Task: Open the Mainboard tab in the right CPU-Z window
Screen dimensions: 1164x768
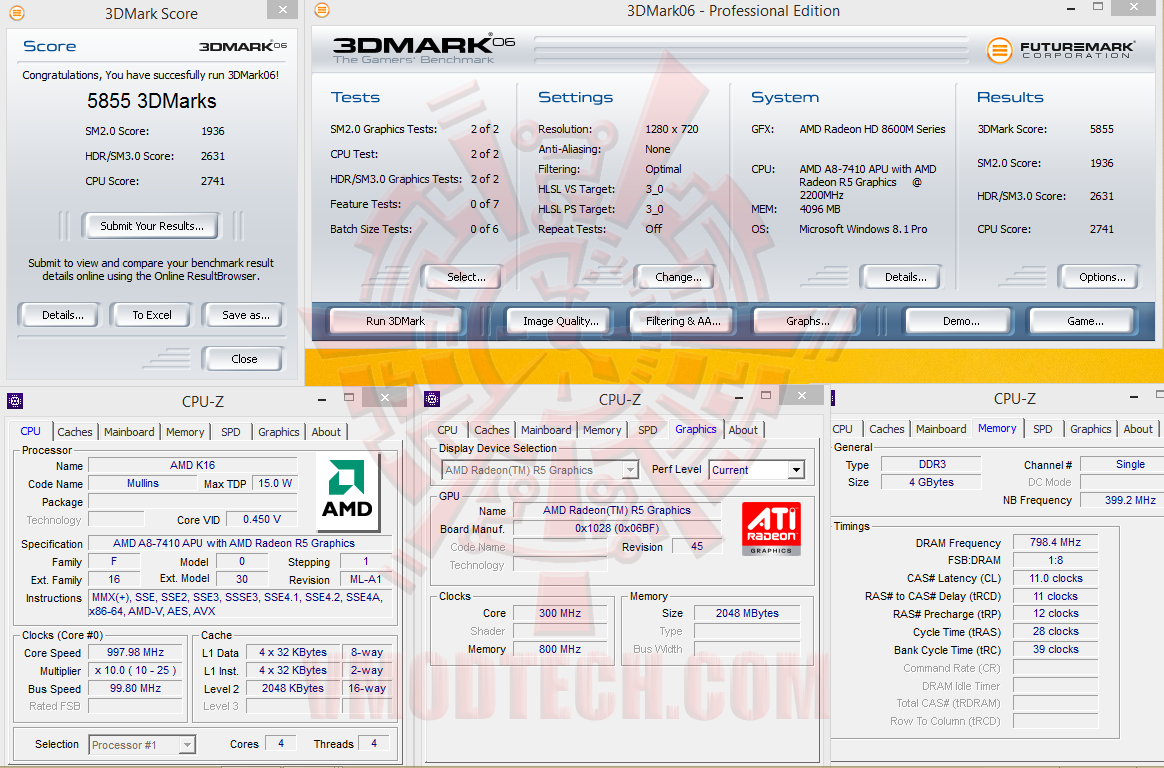Action: [941, 429]
